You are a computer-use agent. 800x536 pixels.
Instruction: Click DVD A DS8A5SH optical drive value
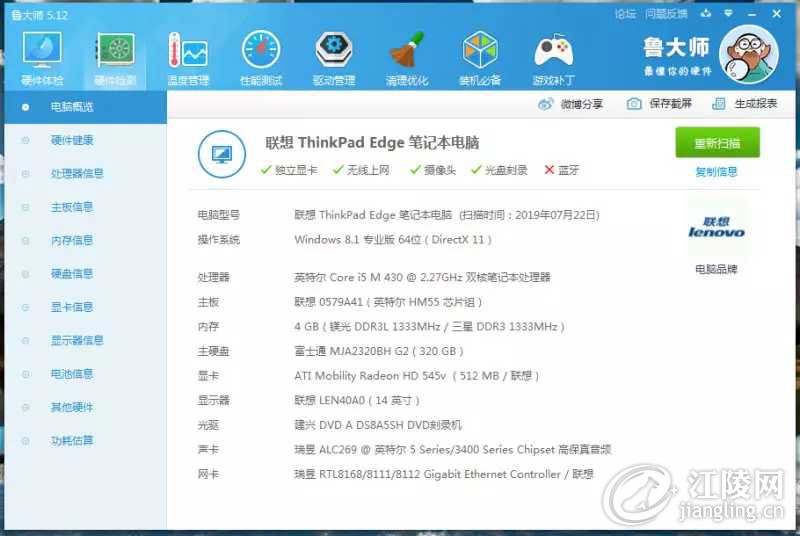[378, 425]
